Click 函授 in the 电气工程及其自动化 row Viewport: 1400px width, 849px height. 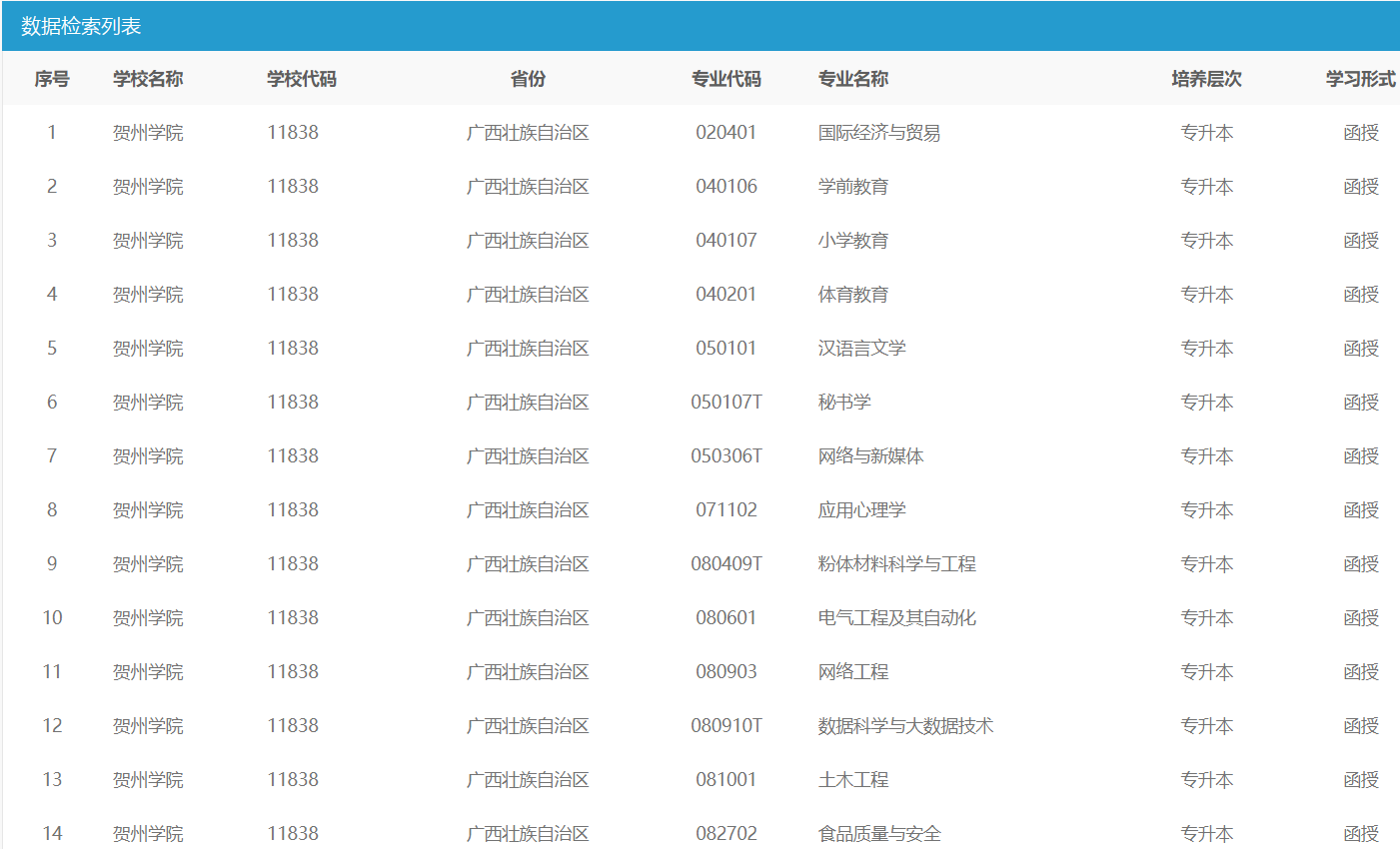point(1361,618)
